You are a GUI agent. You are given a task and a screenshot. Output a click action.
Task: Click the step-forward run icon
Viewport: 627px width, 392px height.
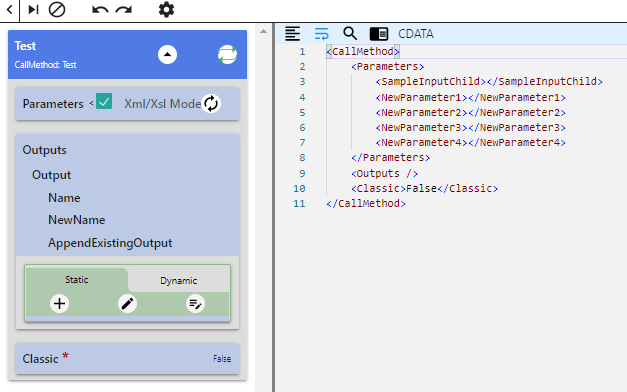pos(34,10)
